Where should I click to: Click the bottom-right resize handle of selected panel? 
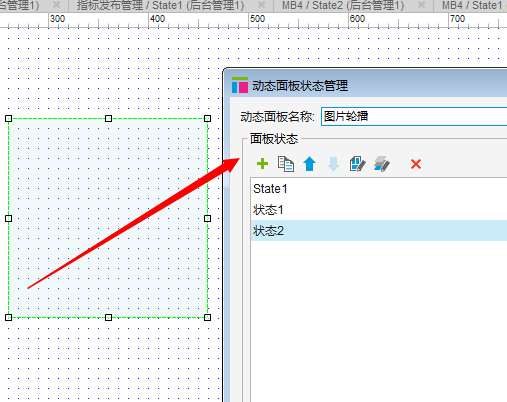(207, 317)
